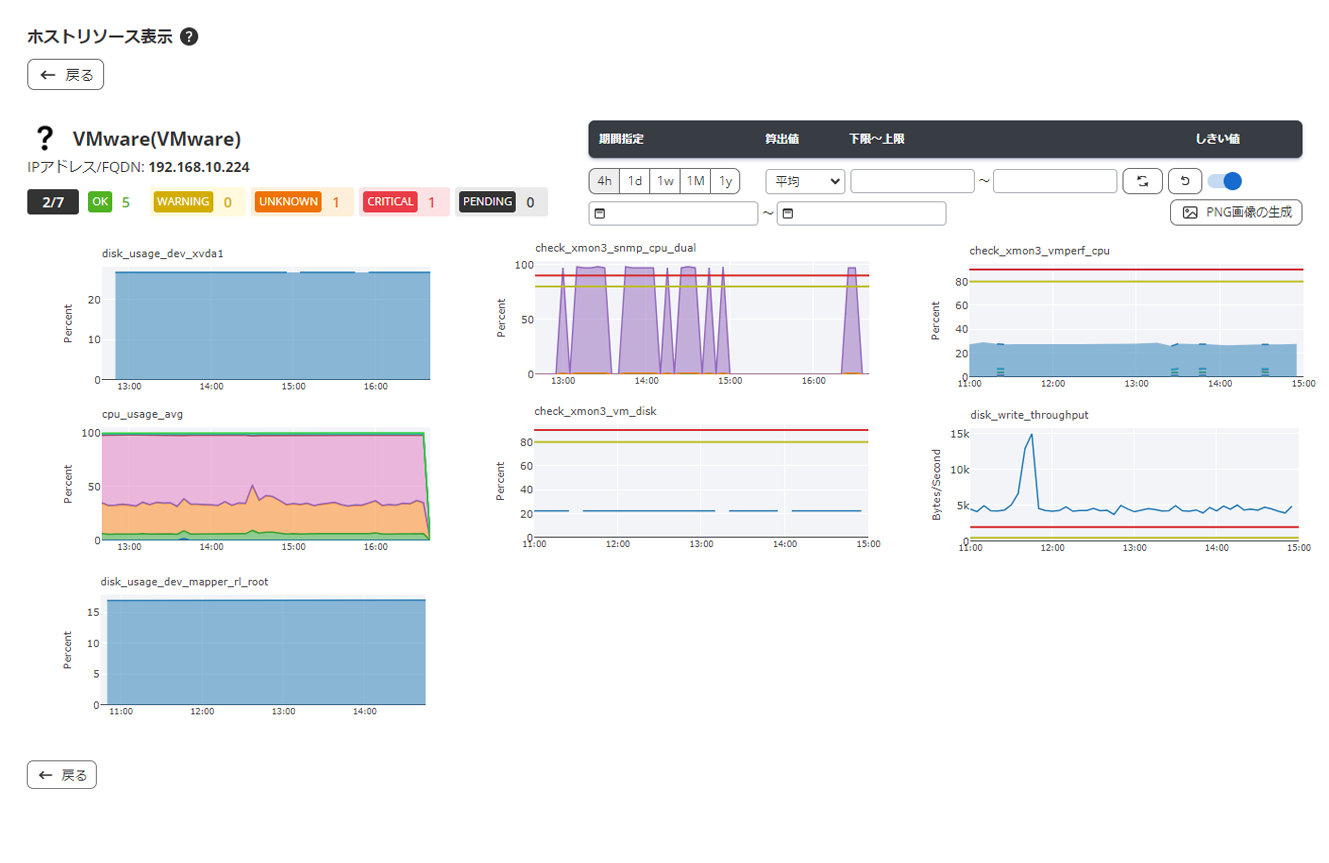Open the help icon beside ホストリソース表示
The height and width of the screenshot is (863, 1329).
(x=189, y=37)
